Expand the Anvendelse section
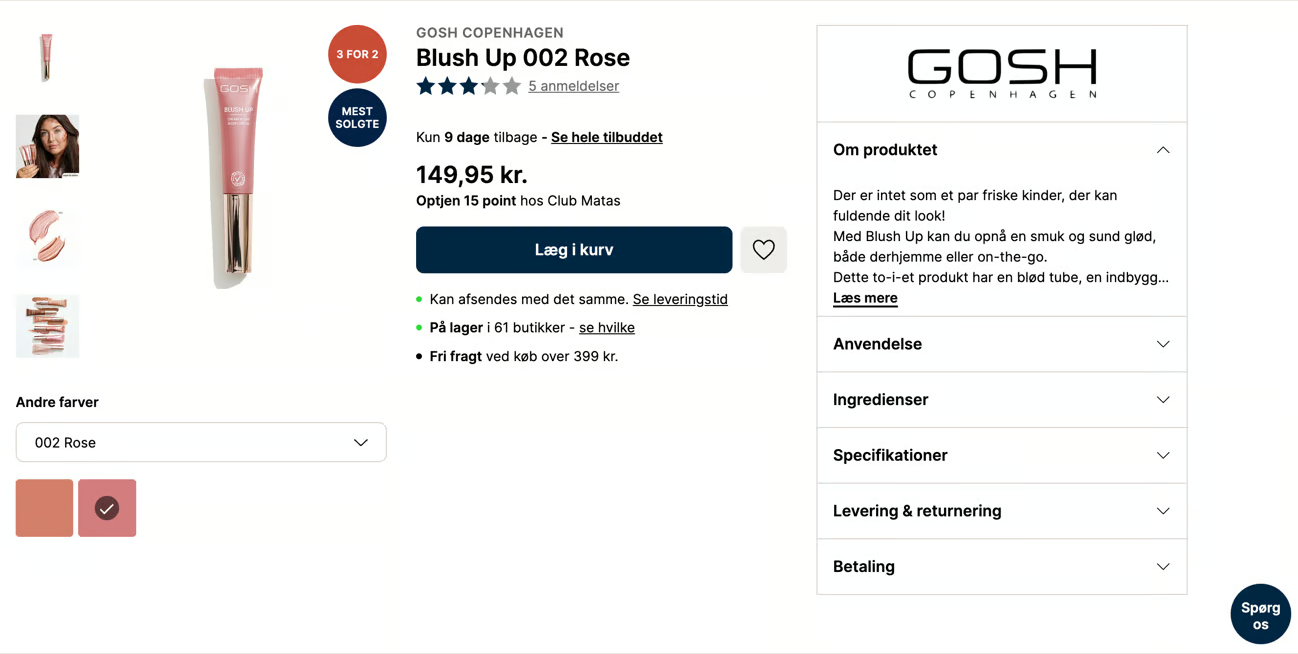1298x654 pixels. (x=1001, y=344)
